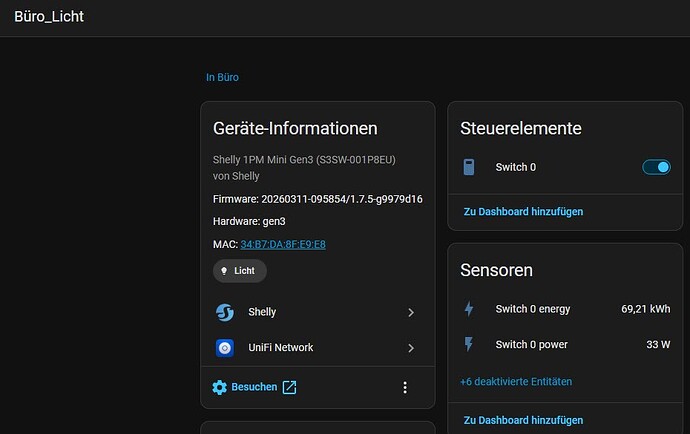690x434 pixels.
Task: Open the Switch 0 entity row
Action: (x=565, y=167)
